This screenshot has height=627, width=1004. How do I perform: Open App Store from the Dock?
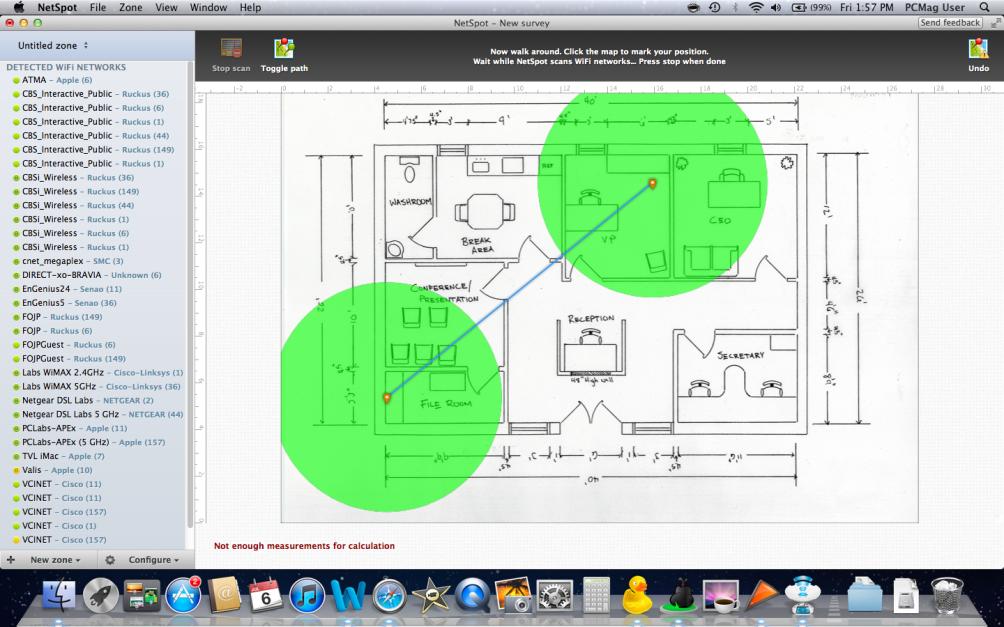(x=184, y=595)
